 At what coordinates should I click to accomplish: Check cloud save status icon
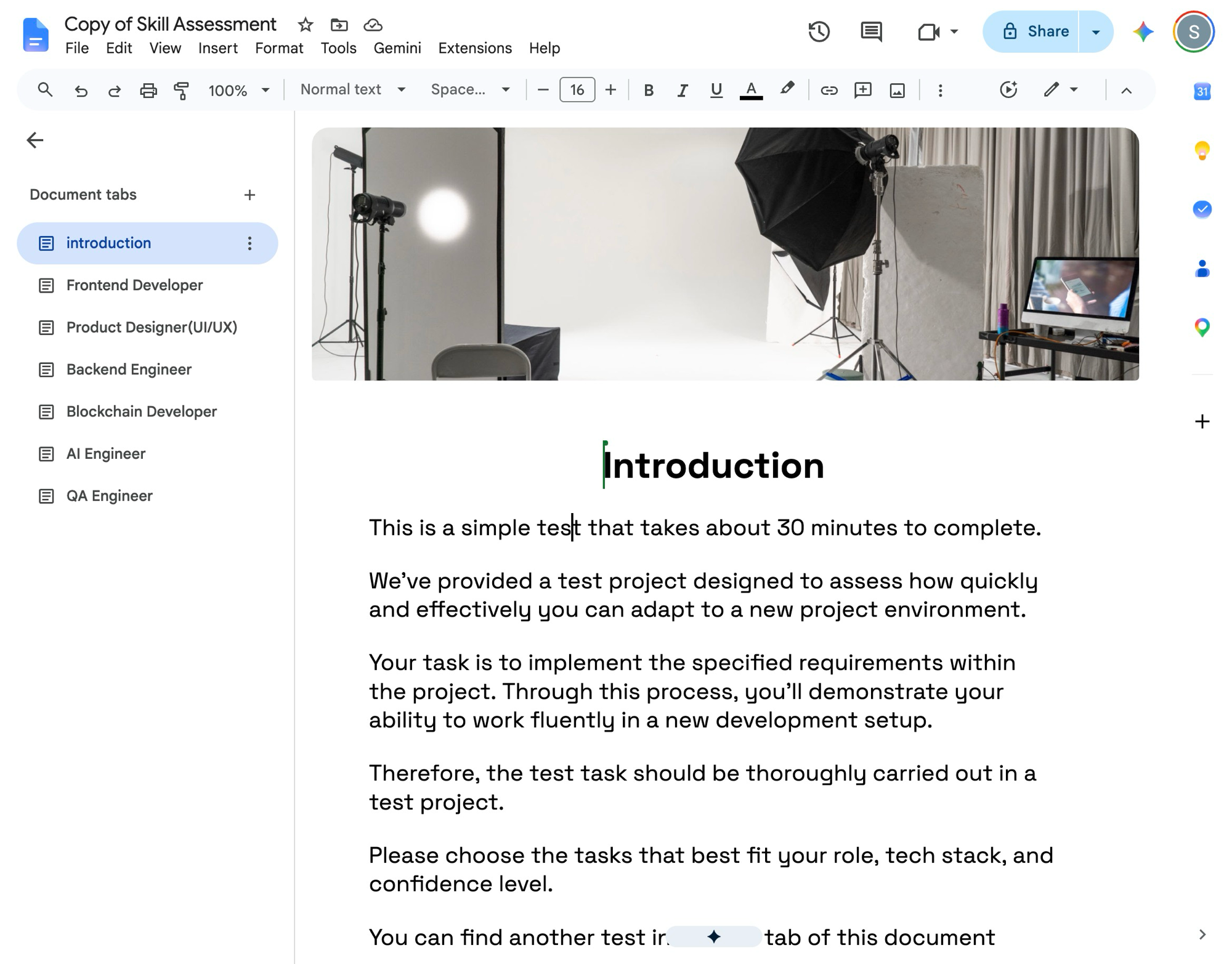click(x=373, y=25)
